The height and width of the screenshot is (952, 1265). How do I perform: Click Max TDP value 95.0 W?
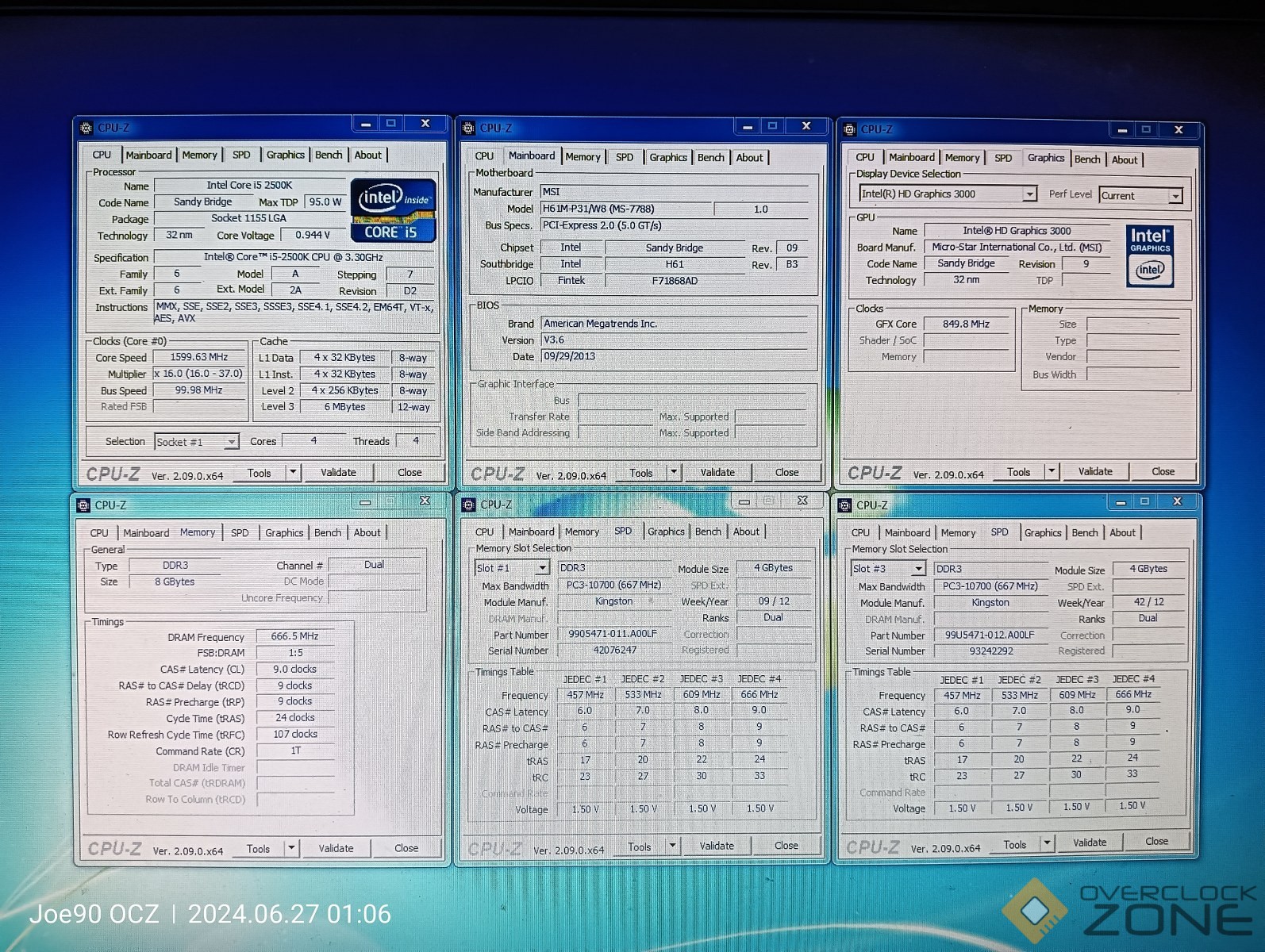point(325,202)
